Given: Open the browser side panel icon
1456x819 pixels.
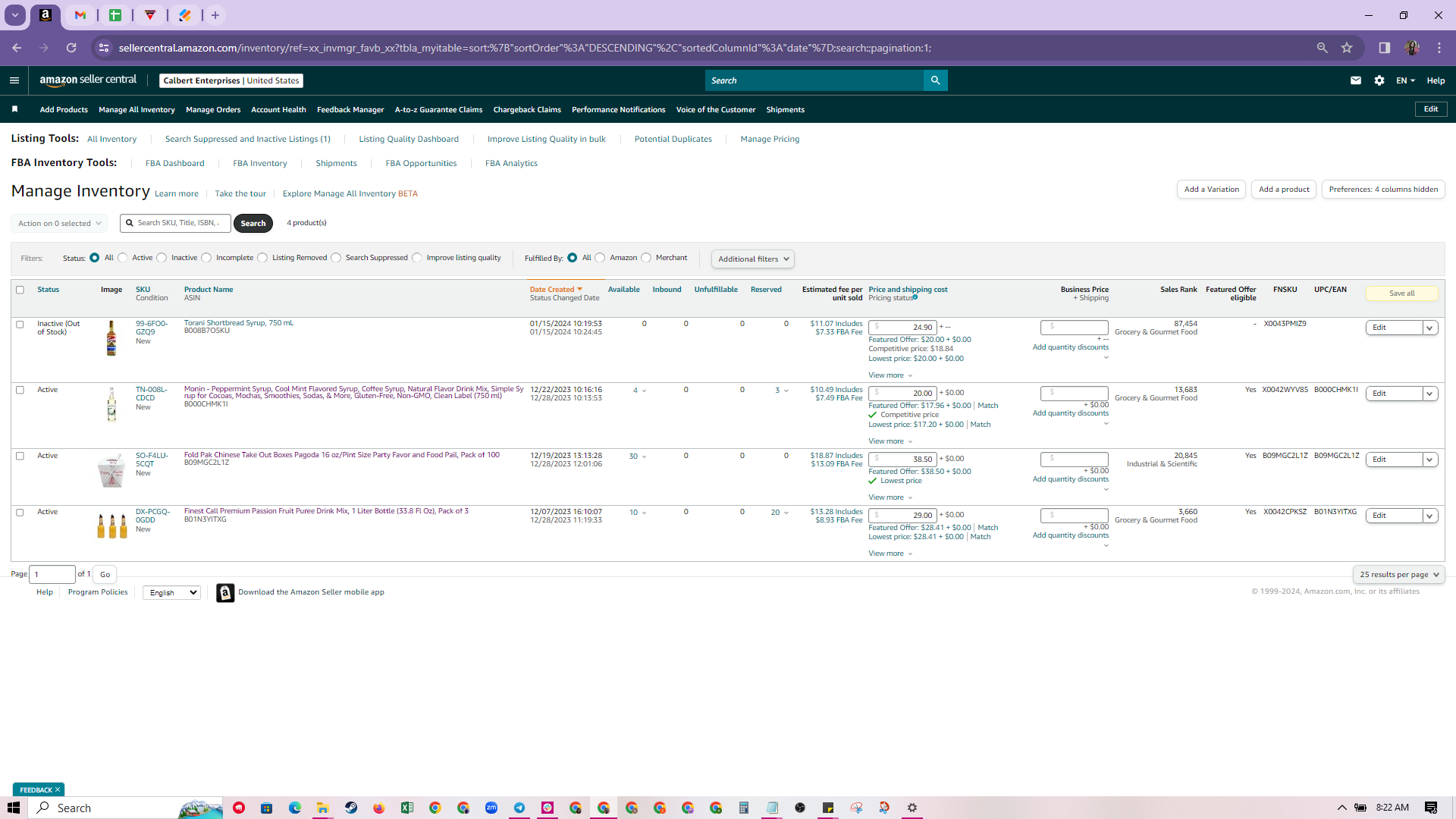Looking at the screenshot, I should click(1384, 48).
